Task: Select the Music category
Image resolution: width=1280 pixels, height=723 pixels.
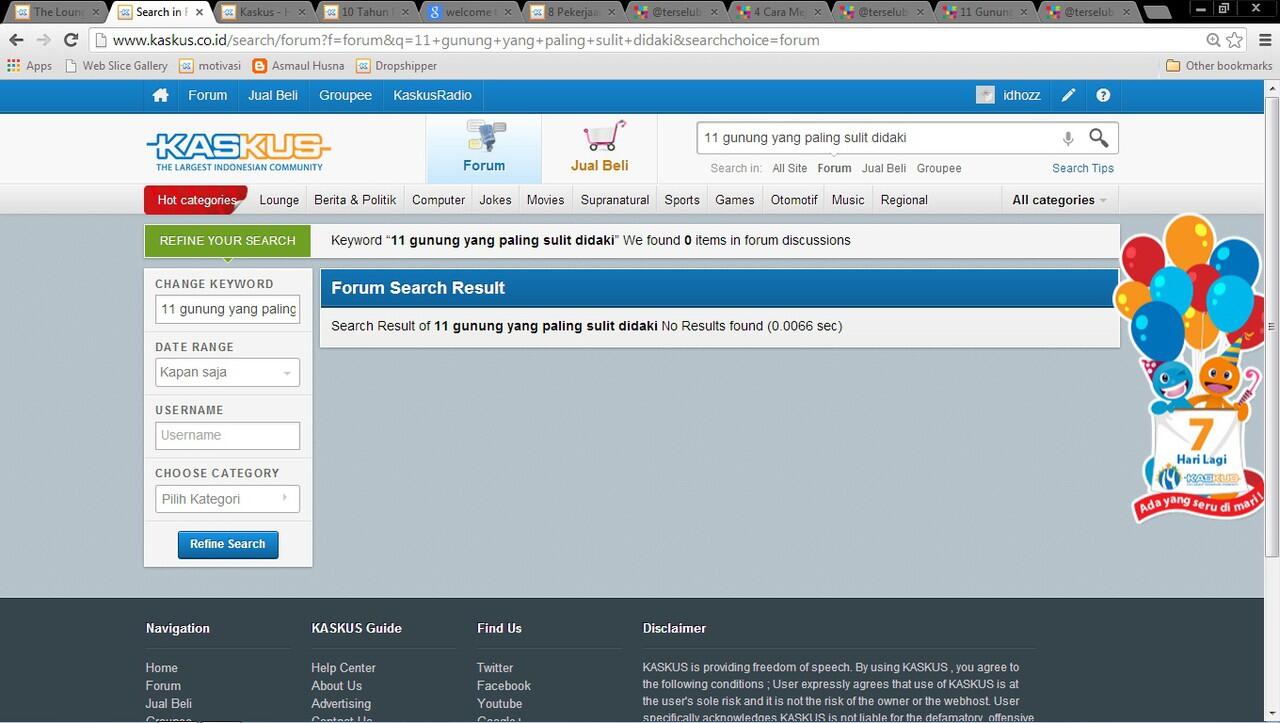Action: tap(848, 200)
